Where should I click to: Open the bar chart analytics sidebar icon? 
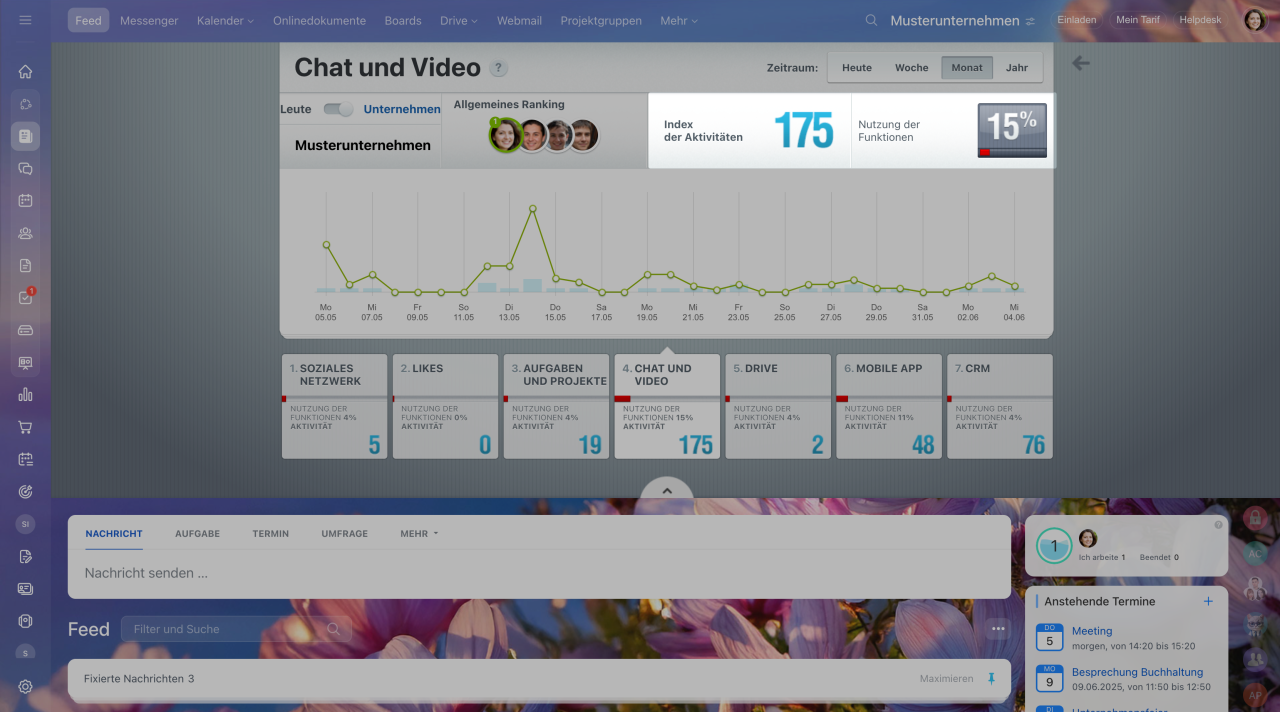(x=25, y=395)
